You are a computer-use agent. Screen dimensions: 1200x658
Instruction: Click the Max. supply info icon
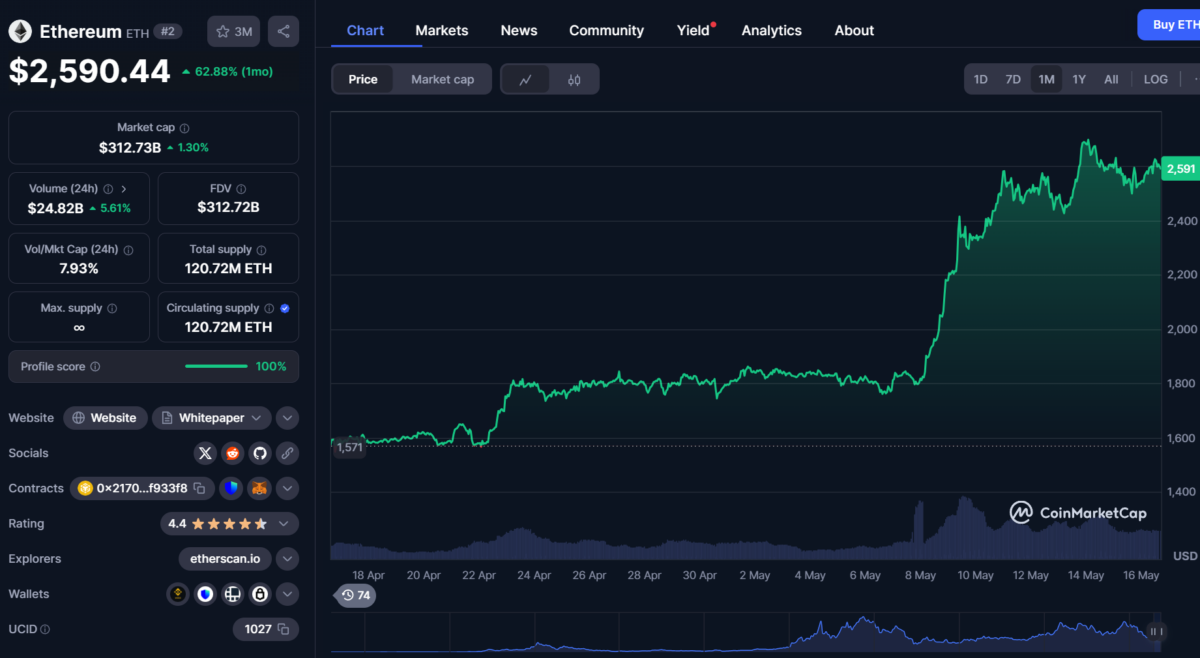[x=112, y=309]
